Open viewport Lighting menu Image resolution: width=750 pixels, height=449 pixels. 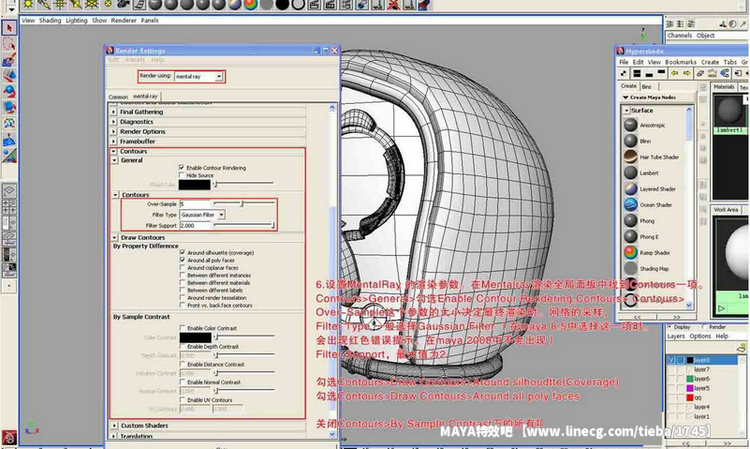77,21
